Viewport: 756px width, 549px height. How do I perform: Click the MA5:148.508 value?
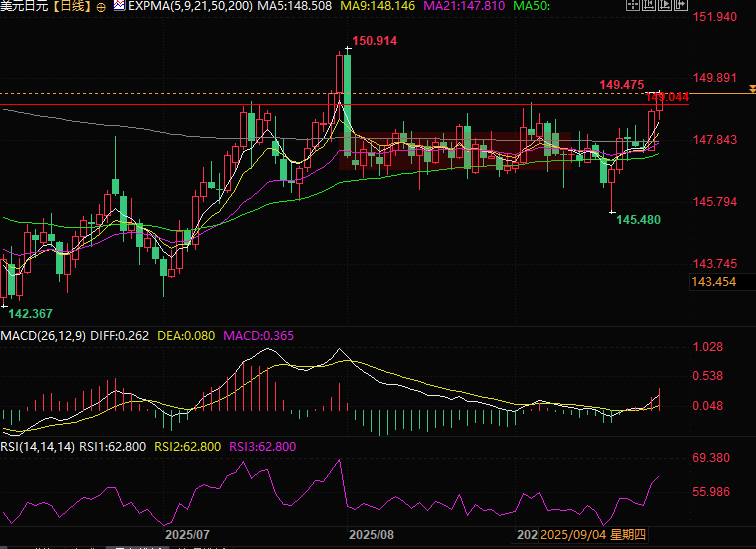(x=295, y=6)
